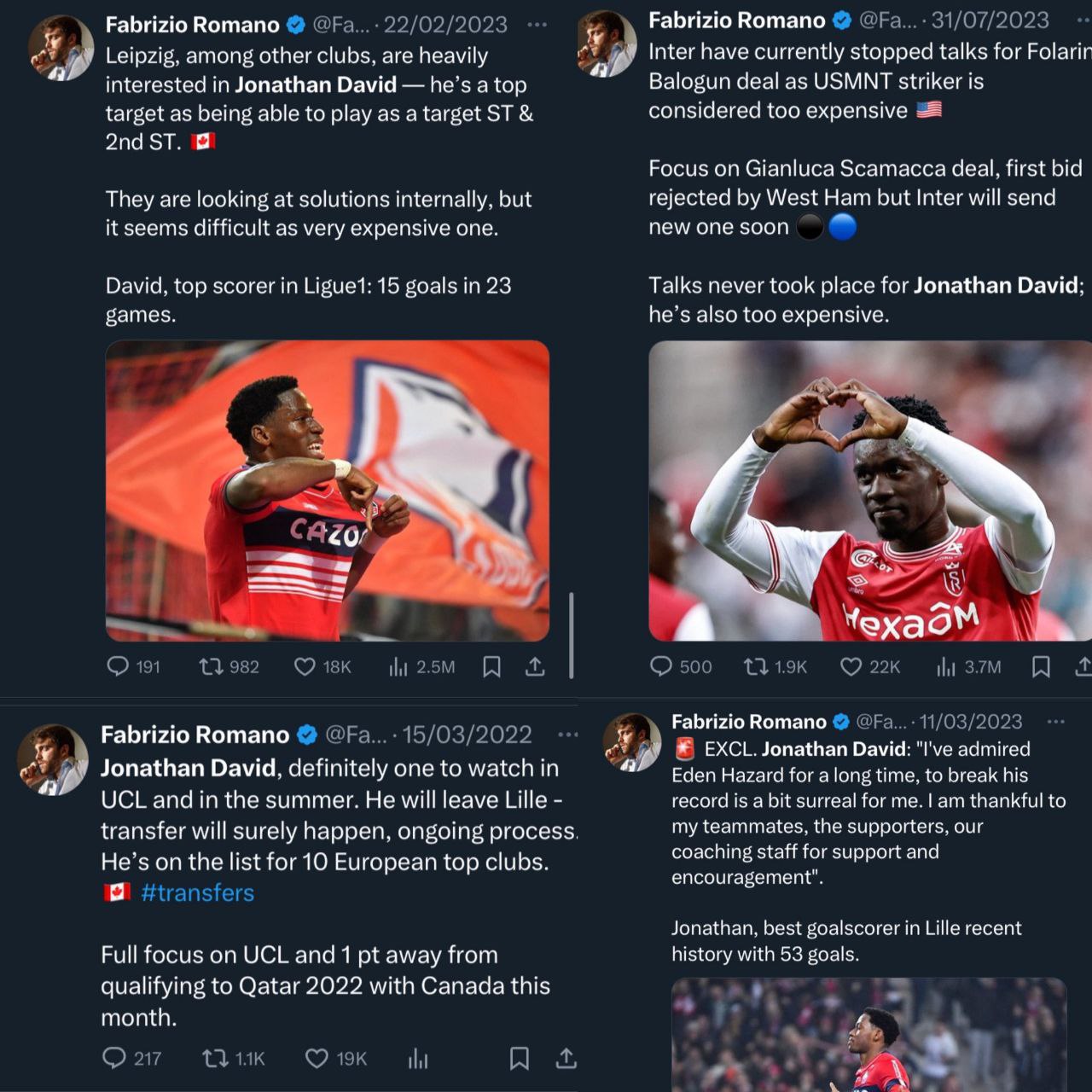Share the Leipzig tweet via share icon

[535, 665]
